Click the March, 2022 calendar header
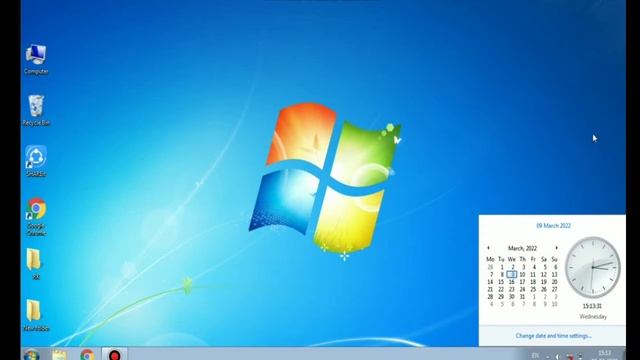 522,248
